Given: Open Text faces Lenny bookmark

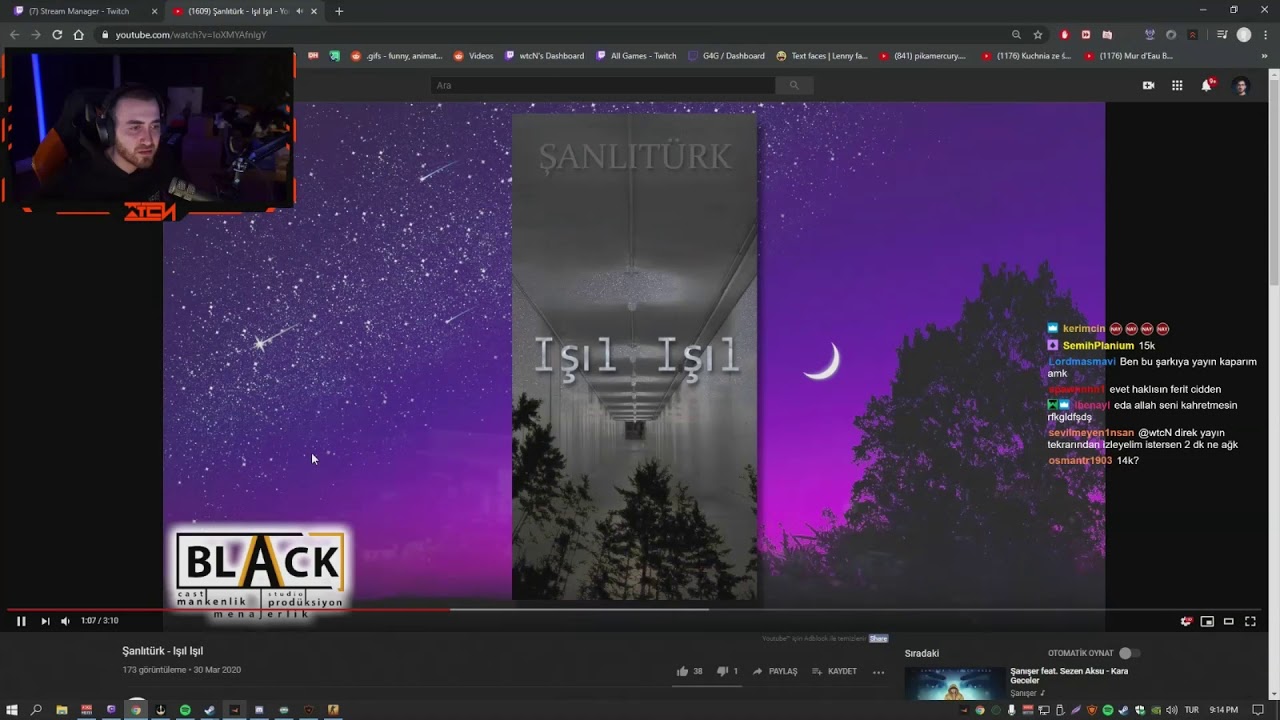Looking at the screenshot, I should (822, 56).
